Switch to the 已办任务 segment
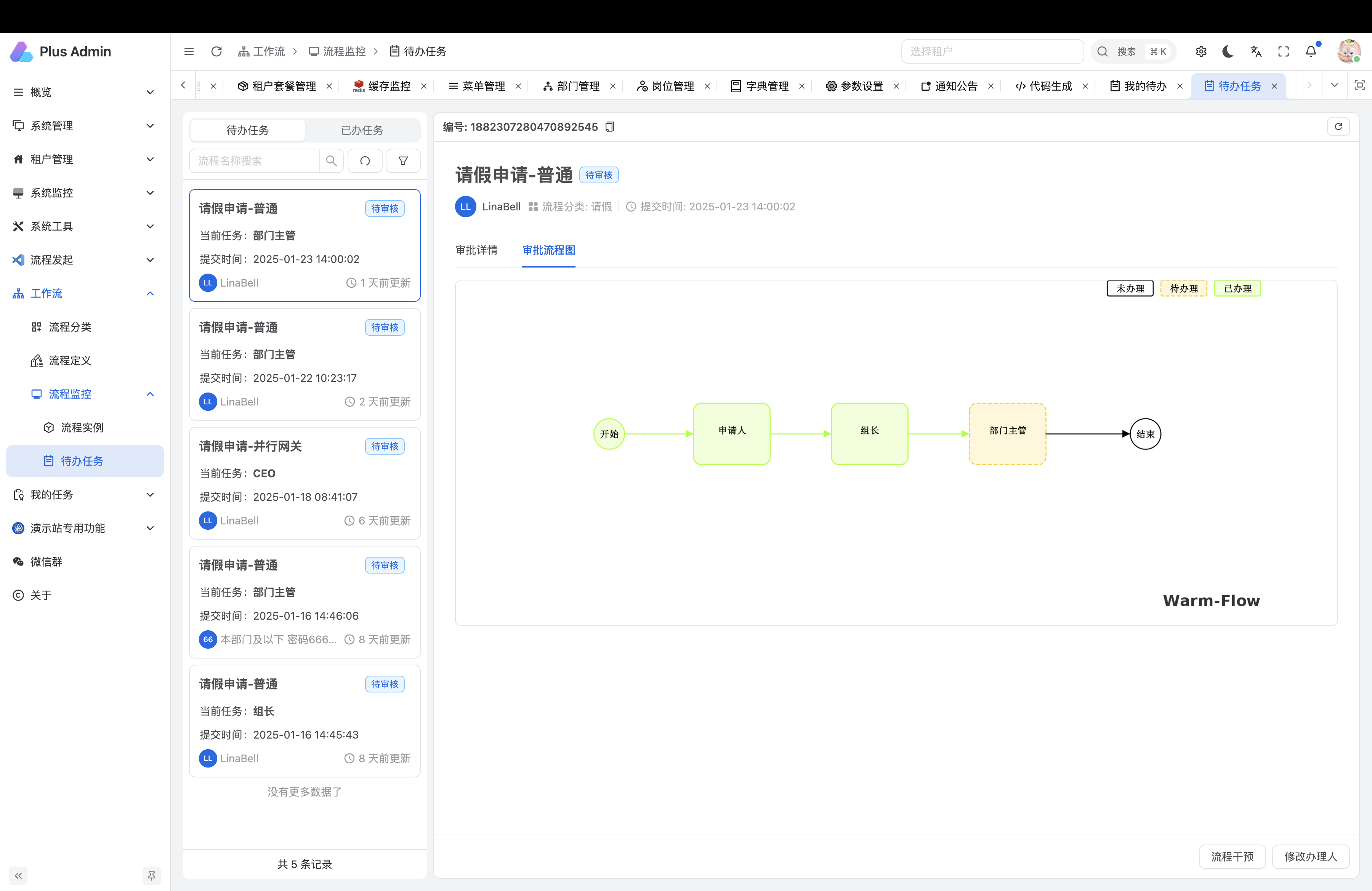Screen dimensions: 1372x891 point(361,130)
